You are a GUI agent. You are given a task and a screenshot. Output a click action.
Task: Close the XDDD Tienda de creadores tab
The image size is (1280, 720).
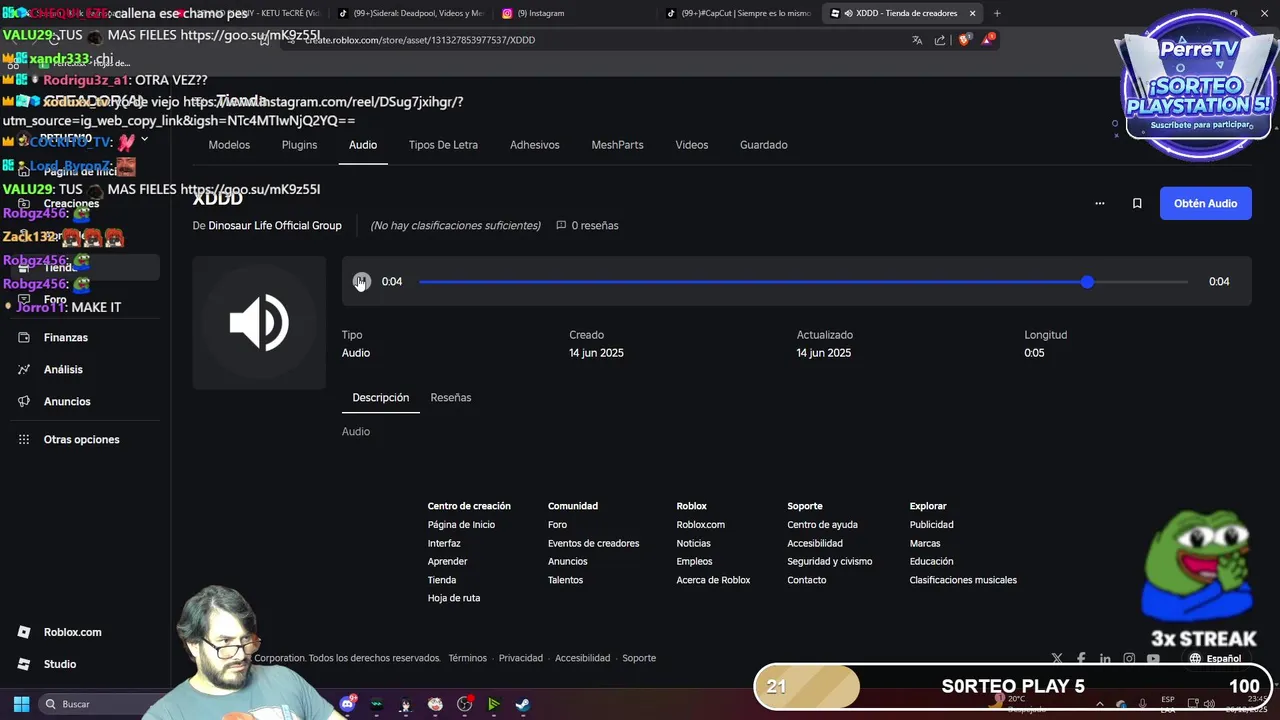(x=972, y=13)
